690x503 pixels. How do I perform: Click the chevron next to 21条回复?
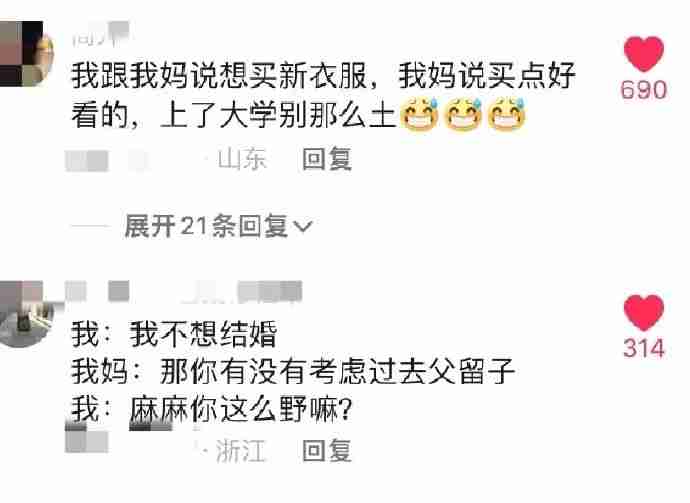[303, 227]
